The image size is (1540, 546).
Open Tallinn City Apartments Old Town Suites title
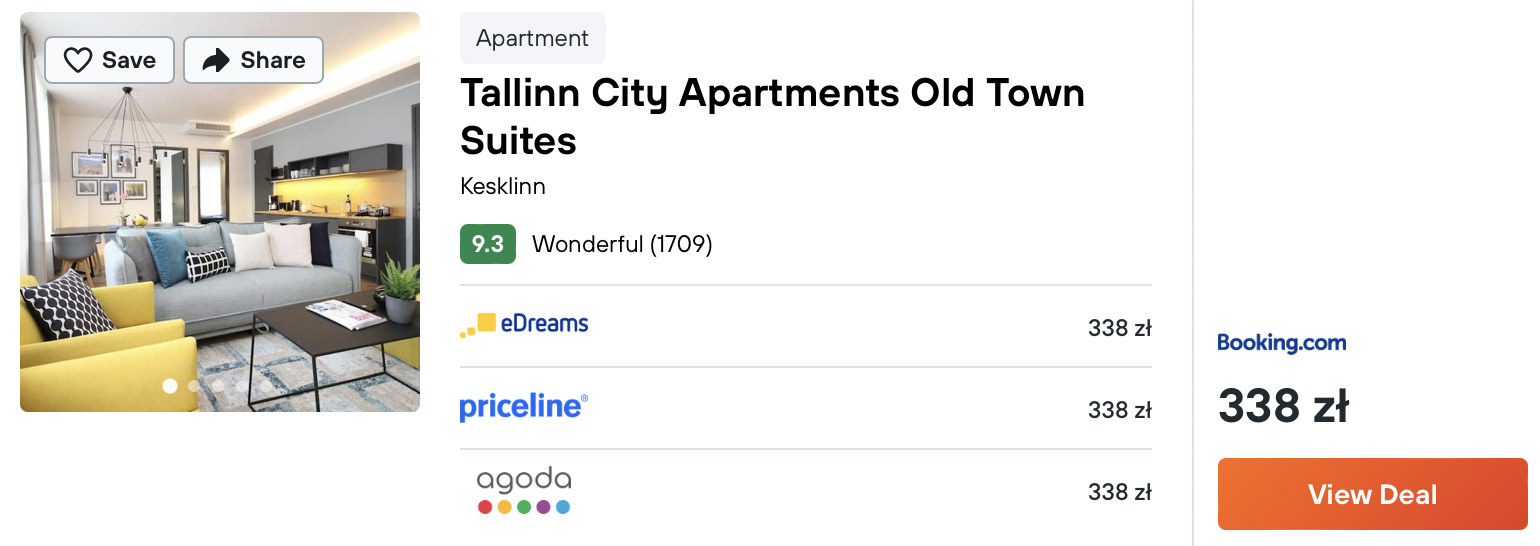[x=772, y=116]
